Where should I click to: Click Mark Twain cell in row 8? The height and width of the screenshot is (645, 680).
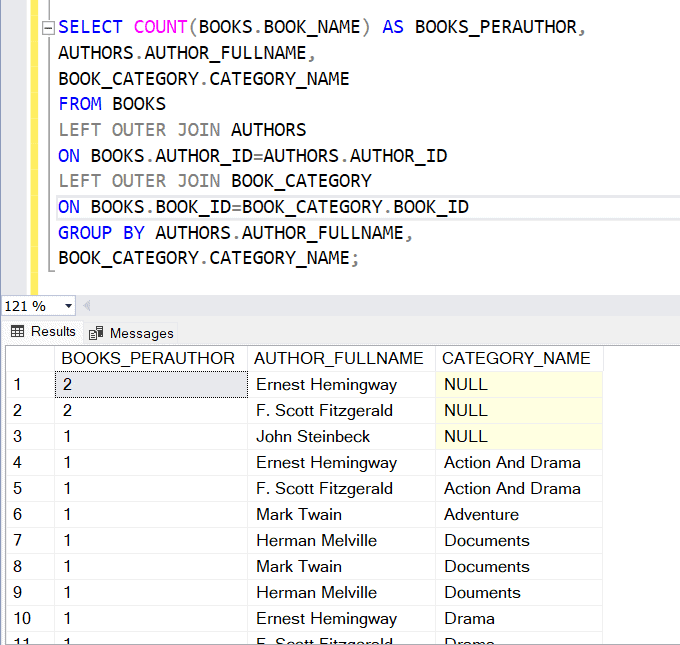tap(341, 566)
